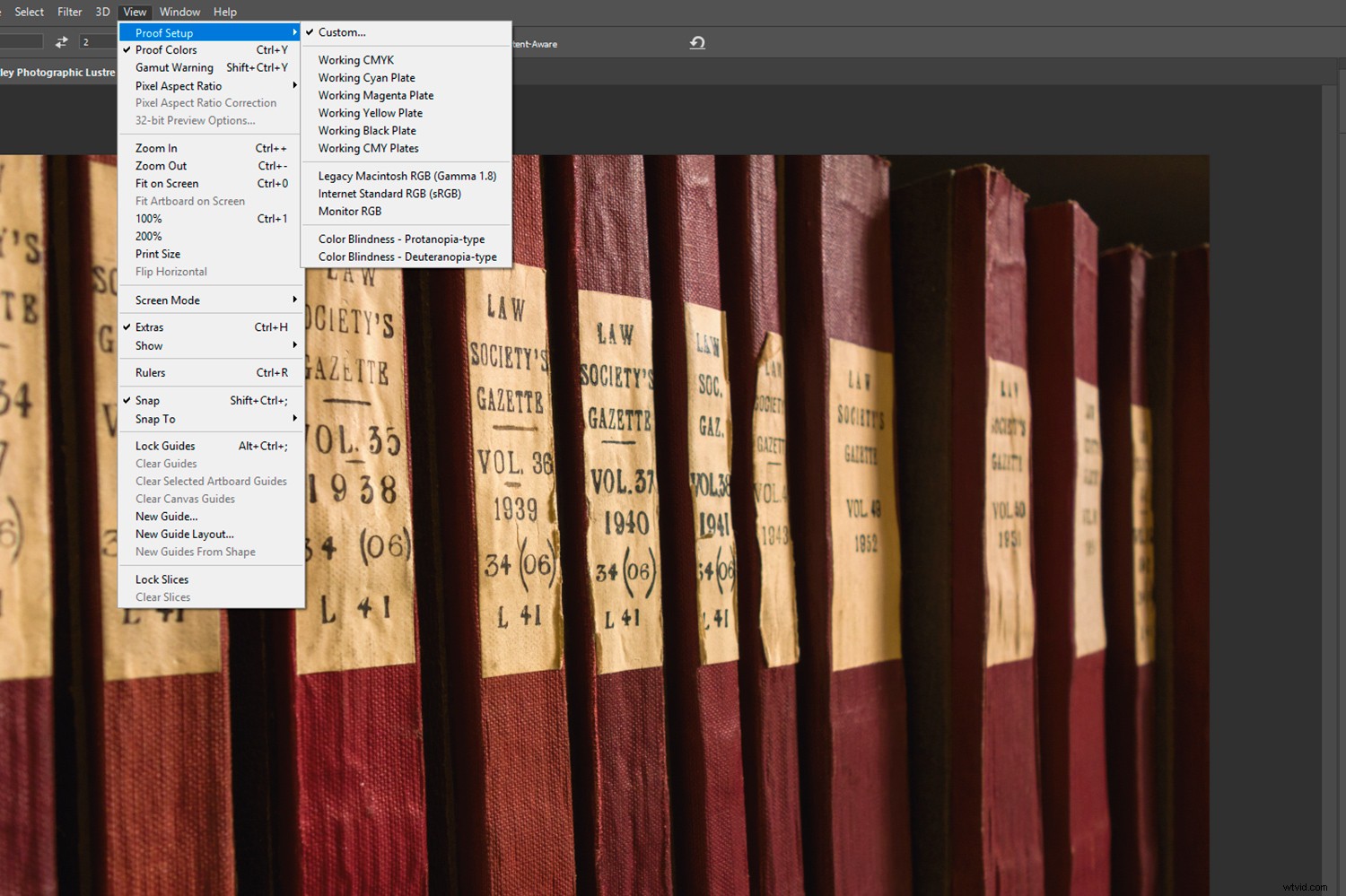The height and width of the screenshot is (896, 1346).
Task: Show Rulers from the View menu
Action: pos(150,373)
